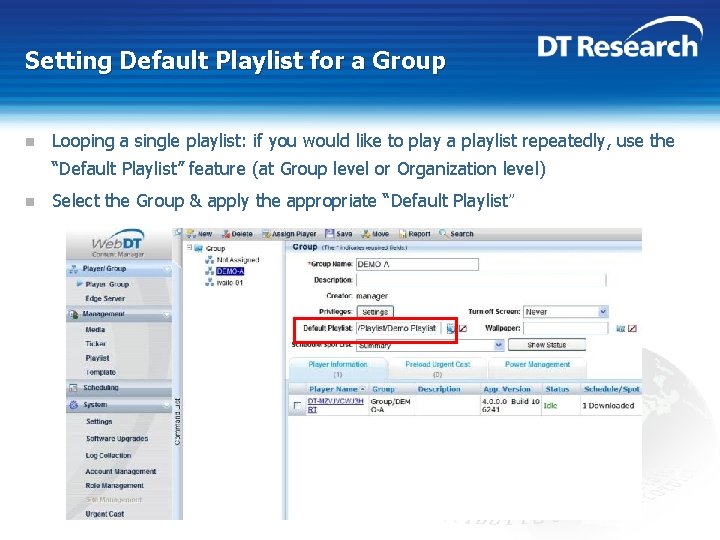This screenshot has height=540, width=720.
Task: Click the Wallpaper text field
Action: pos(565,328)
